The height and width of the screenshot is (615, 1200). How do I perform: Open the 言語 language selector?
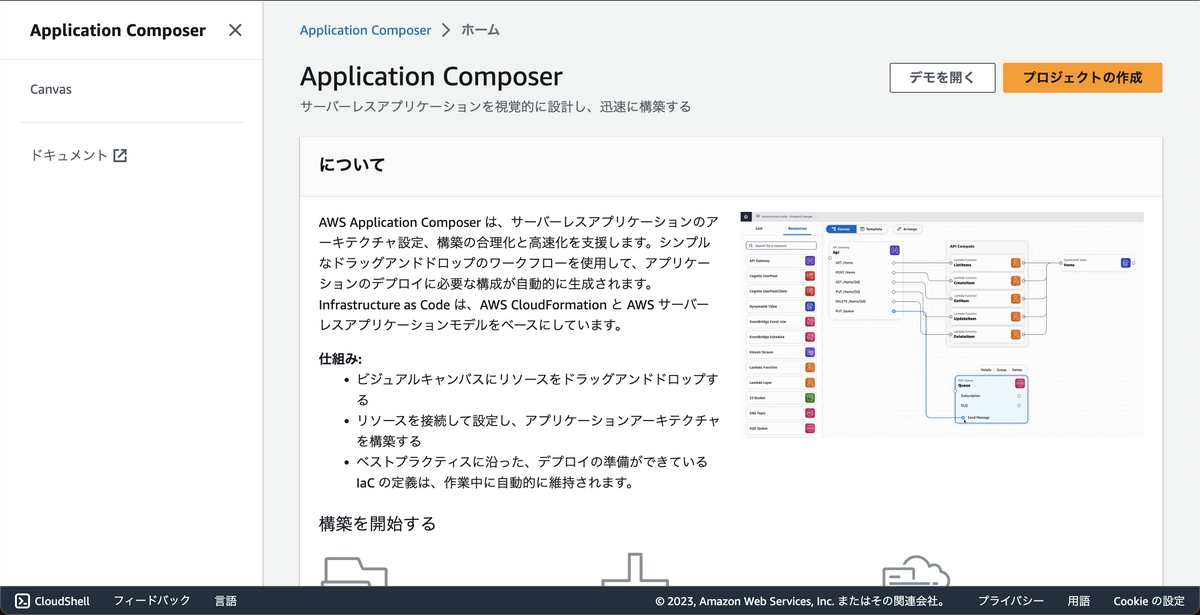226,601
